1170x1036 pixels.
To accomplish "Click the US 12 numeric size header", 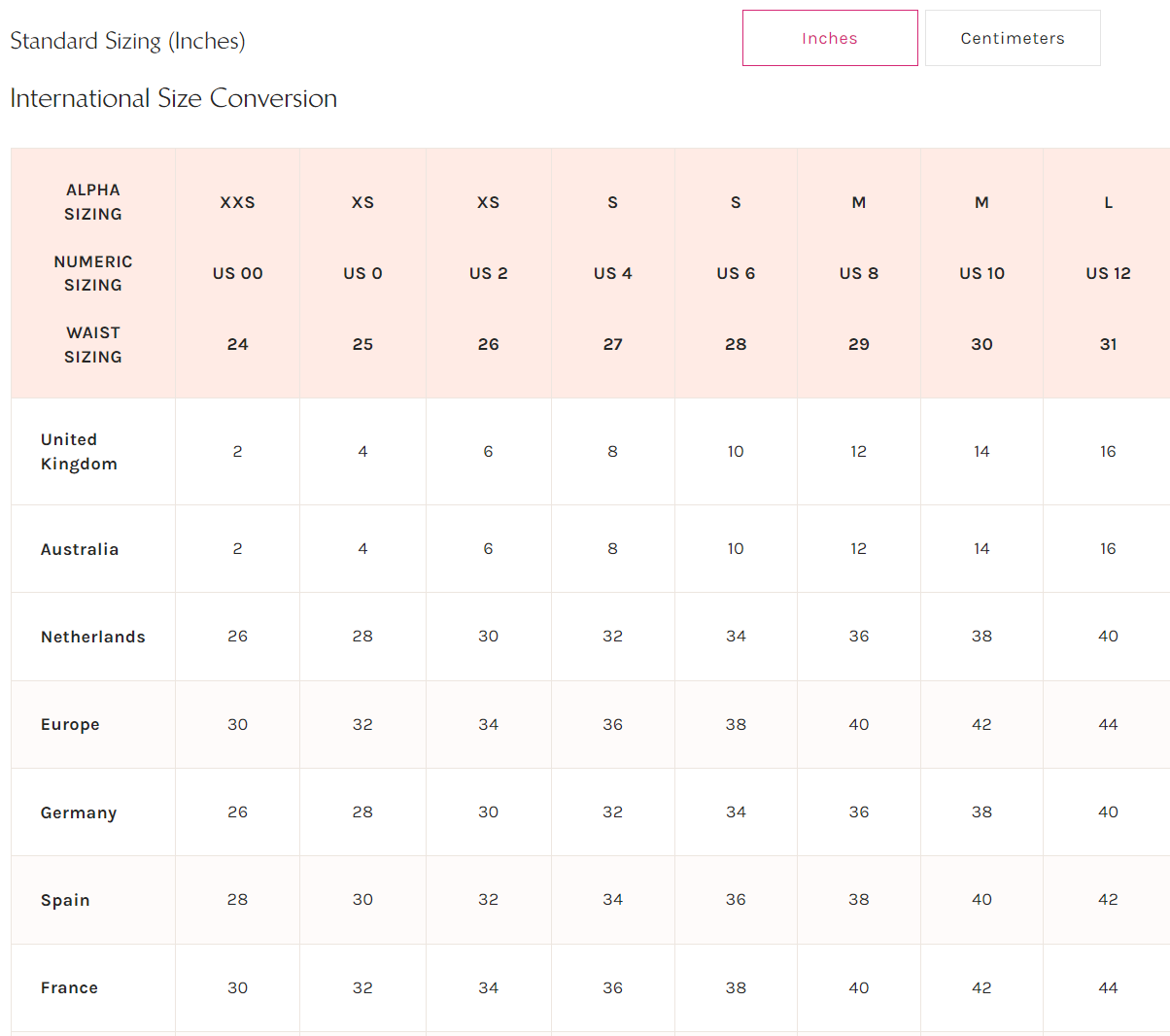I will point(1108,273).
